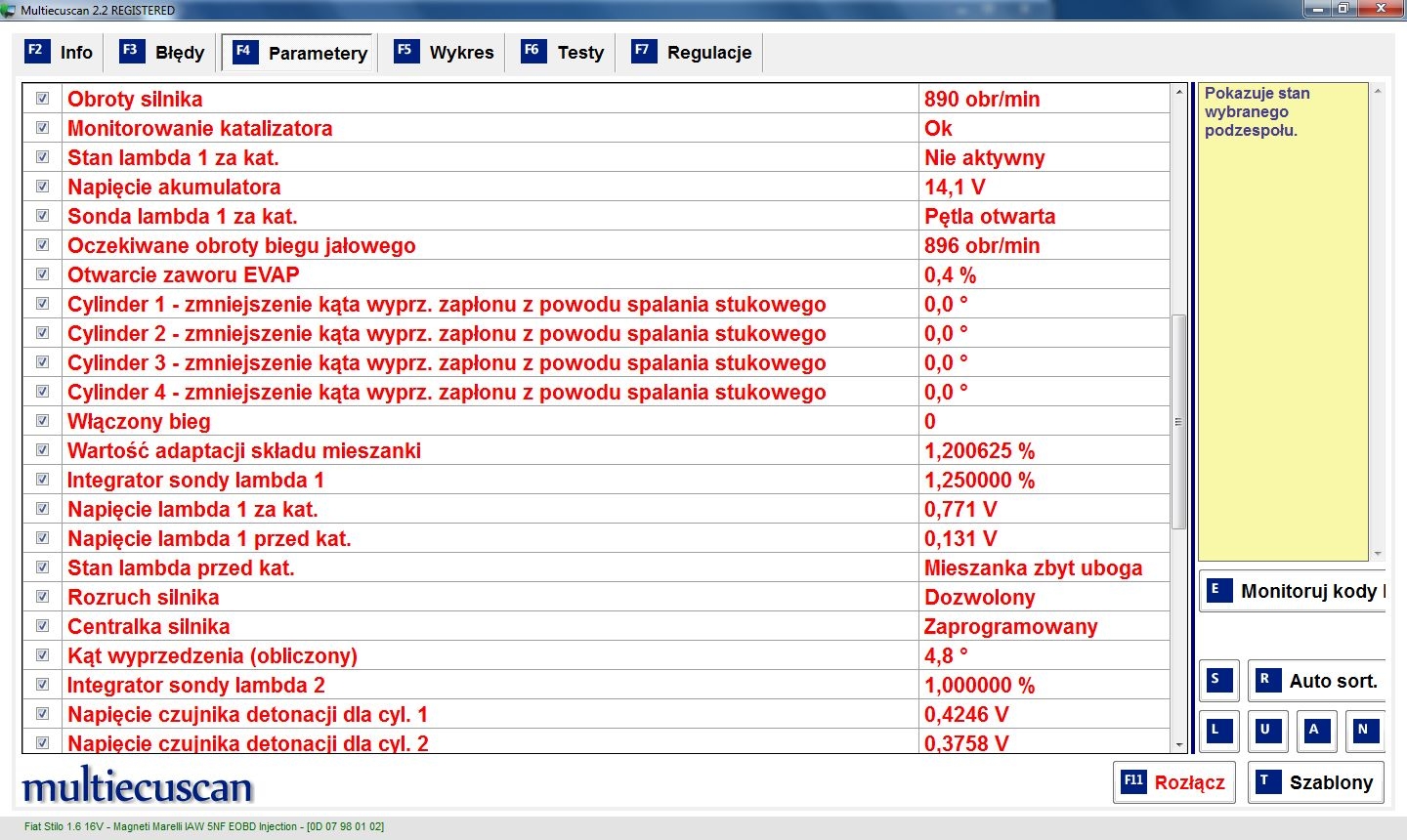The height and width of the screenshot is (840, 1407).
Task: Select Napięcie lambda 1 za kat. row
Action: 596,509
